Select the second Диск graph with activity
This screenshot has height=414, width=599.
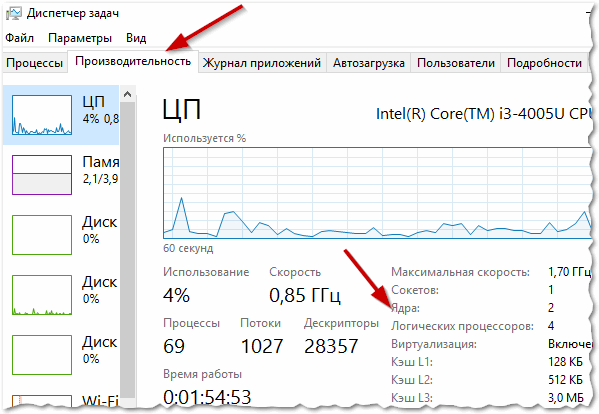[x=42, y=295]
